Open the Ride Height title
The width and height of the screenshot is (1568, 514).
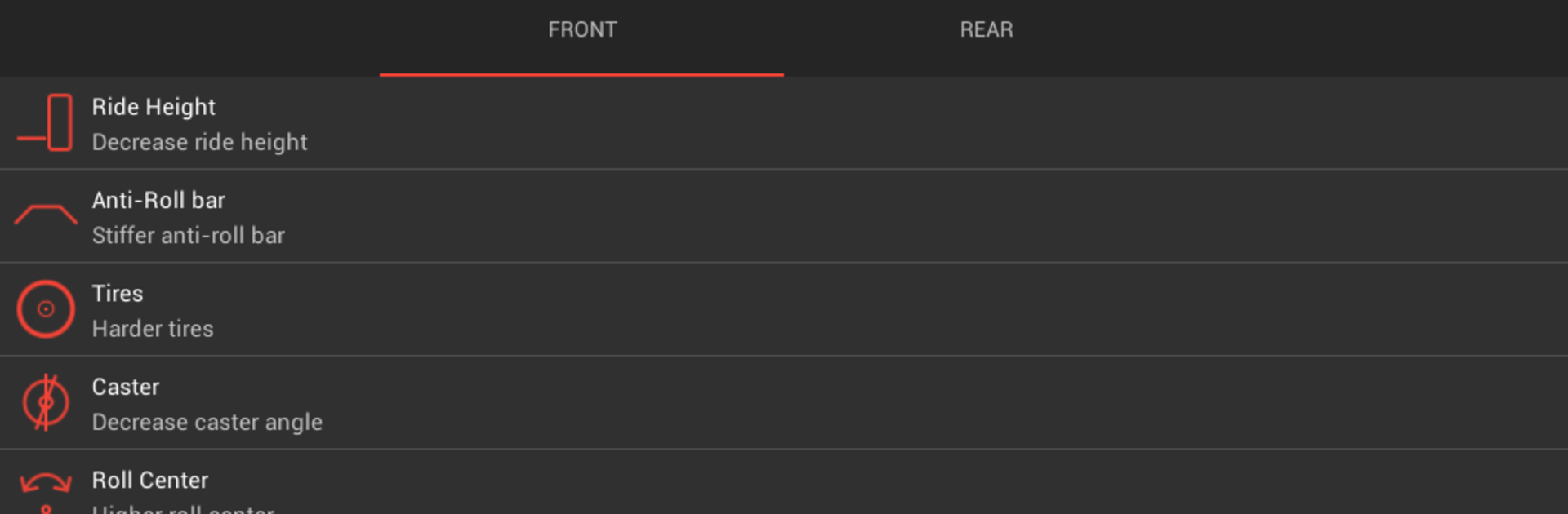(x=154, y=107)
